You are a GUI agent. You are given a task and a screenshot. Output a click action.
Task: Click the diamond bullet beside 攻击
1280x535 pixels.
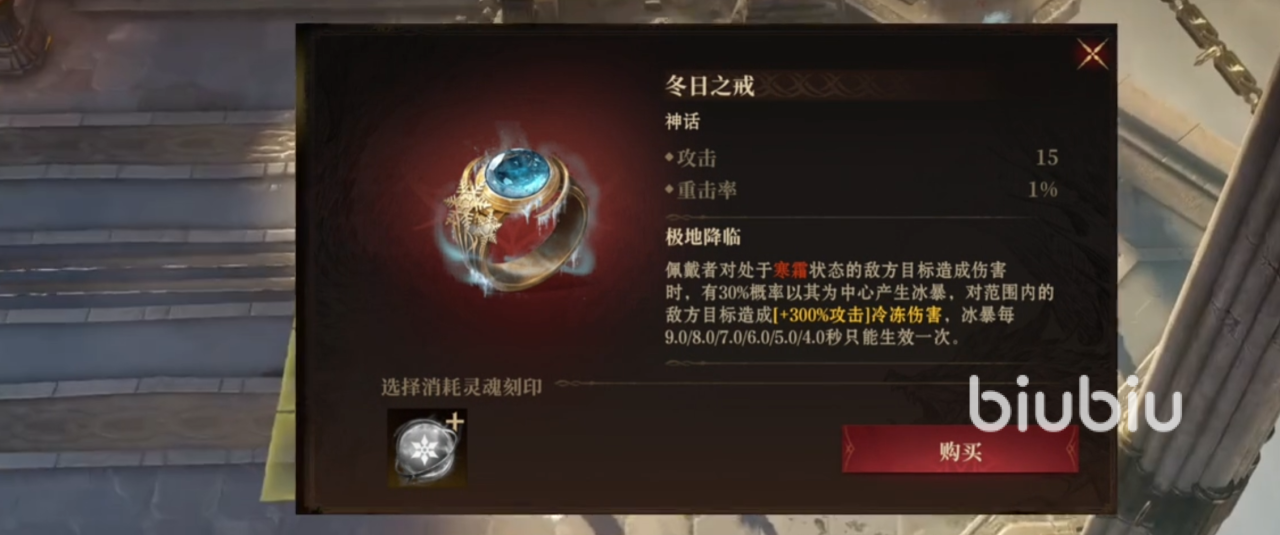(x=670, y=158)
